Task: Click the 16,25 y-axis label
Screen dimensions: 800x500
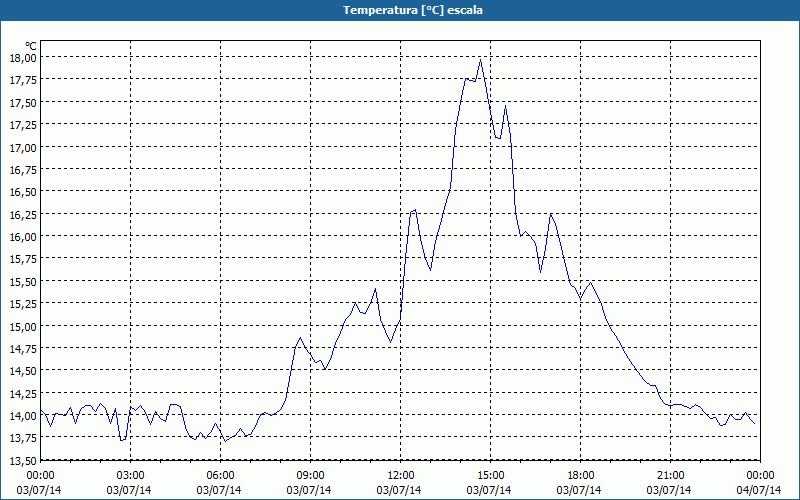Action: (23, 214)
